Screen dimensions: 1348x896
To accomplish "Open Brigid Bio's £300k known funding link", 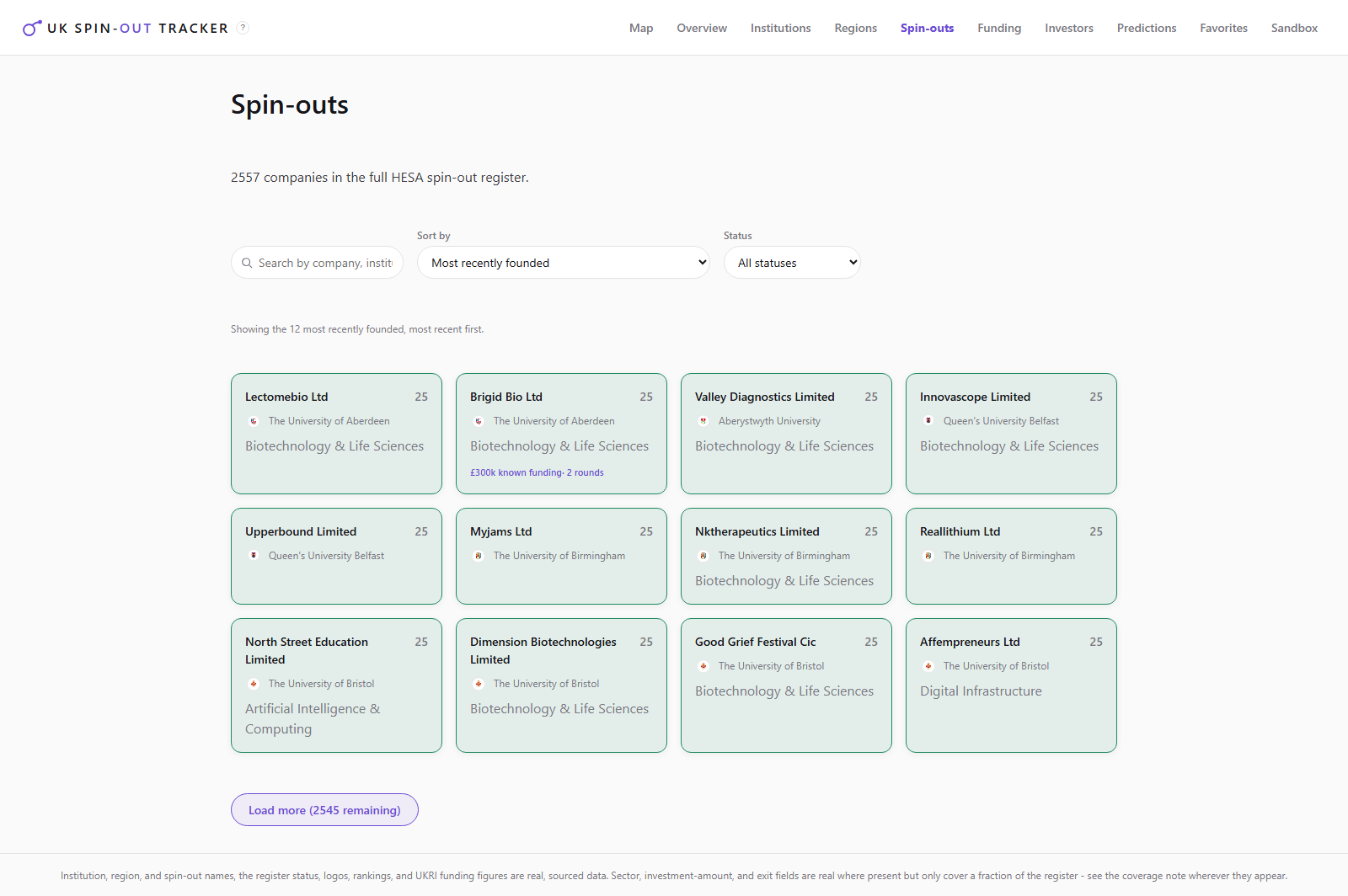I will (x=537, y=472).
